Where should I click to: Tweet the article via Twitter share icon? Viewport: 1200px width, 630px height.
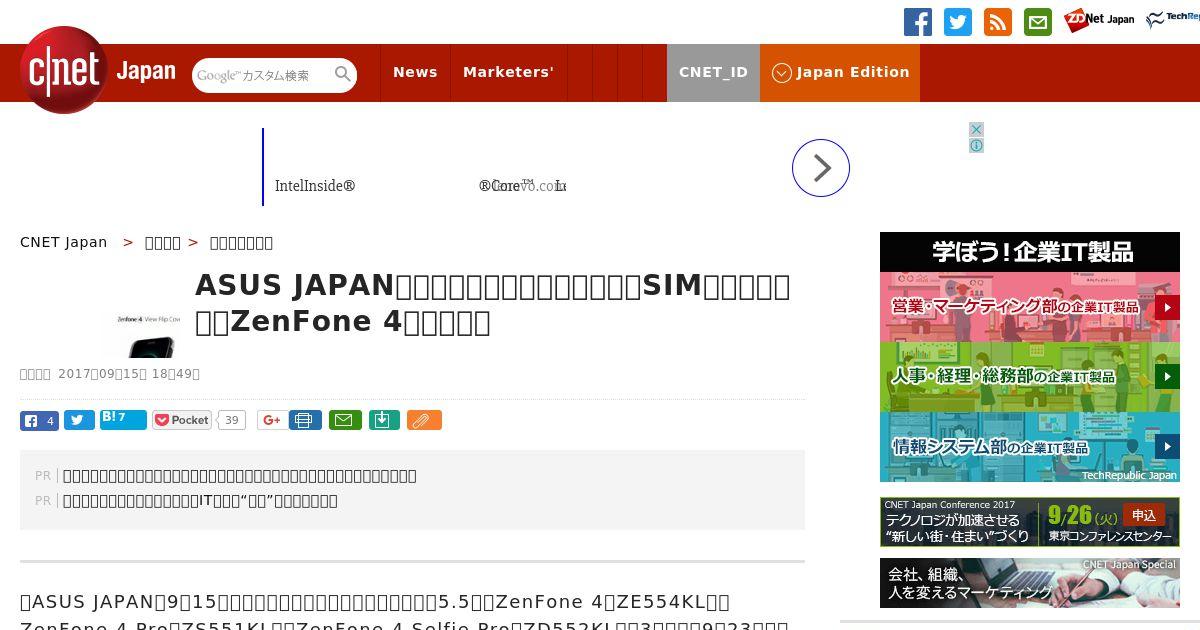pos(79,420)
